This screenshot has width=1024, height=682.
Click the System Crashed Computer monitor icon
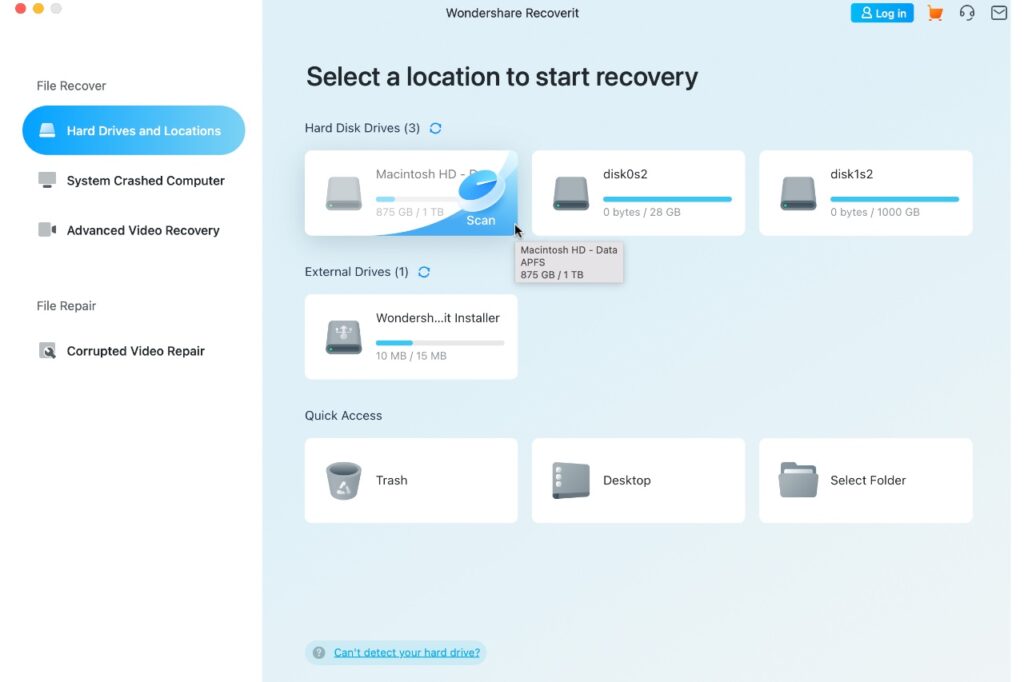click(47, 180)
